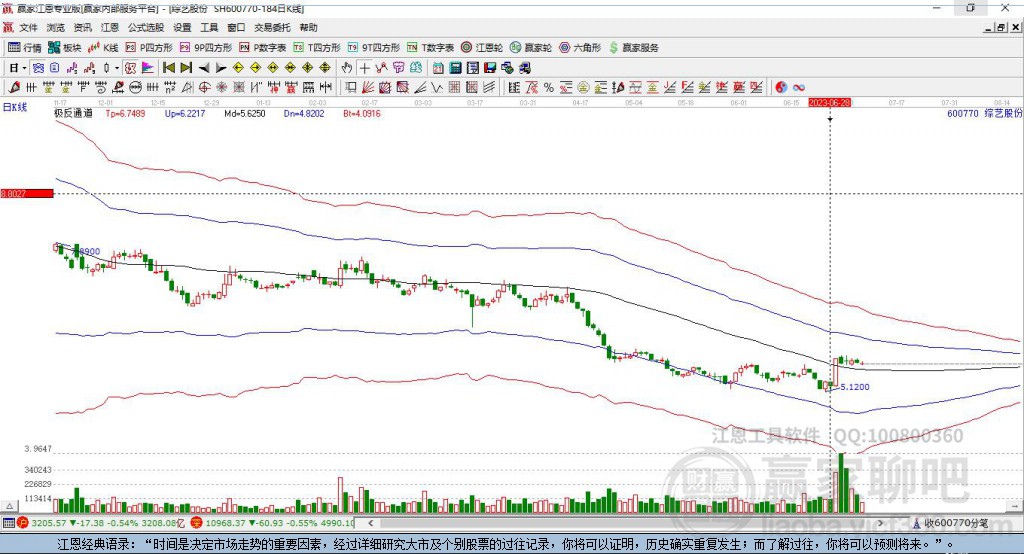Click horizontal scrollbar left arrow
The image size is (1024, 554).
point(371,523)
